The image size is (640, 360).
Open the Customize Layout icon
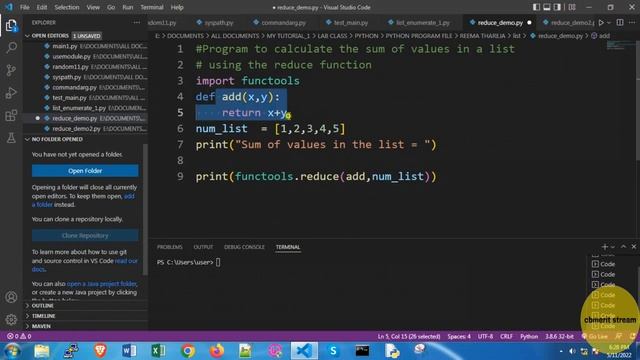click(572, 7)
